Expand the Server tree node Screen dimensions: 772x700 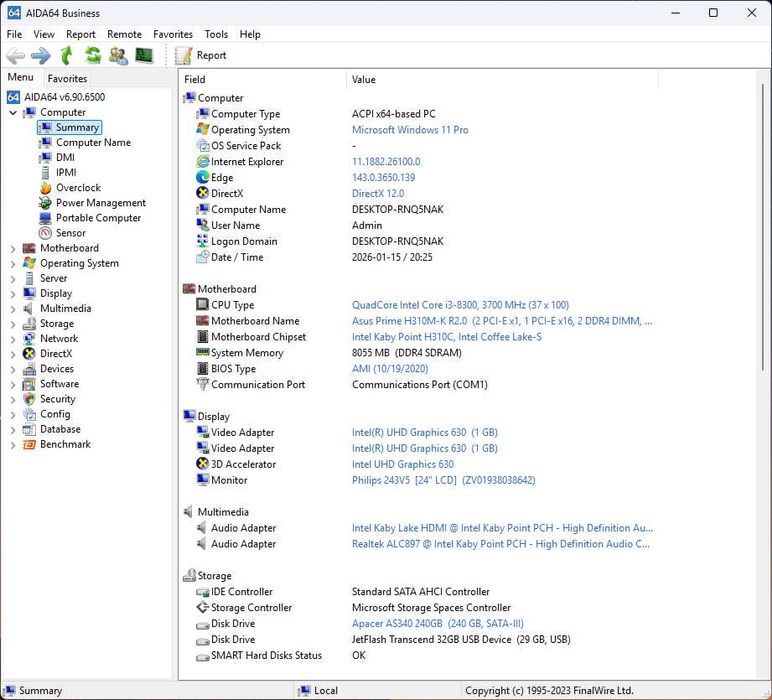[13, 279]
